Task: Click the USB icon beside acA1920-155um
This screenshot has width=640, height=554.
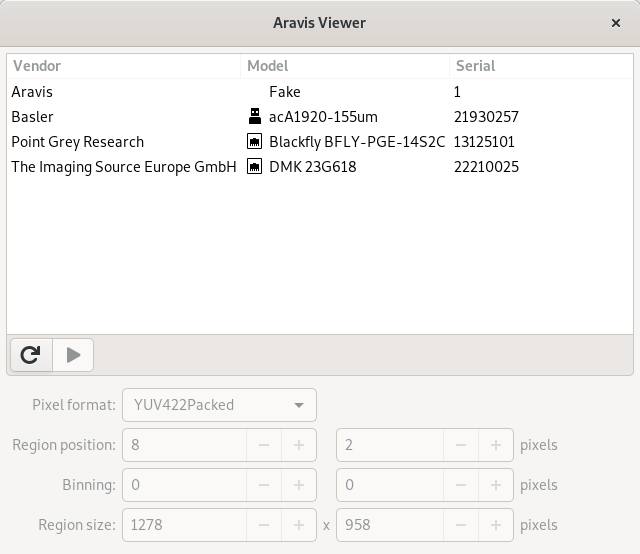Action: (255, 116)
